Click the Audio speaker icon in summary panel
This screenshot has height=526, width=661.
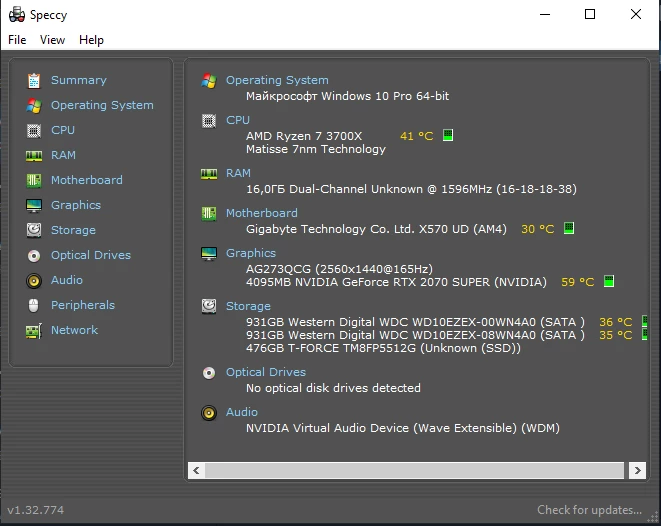point(209,413)
